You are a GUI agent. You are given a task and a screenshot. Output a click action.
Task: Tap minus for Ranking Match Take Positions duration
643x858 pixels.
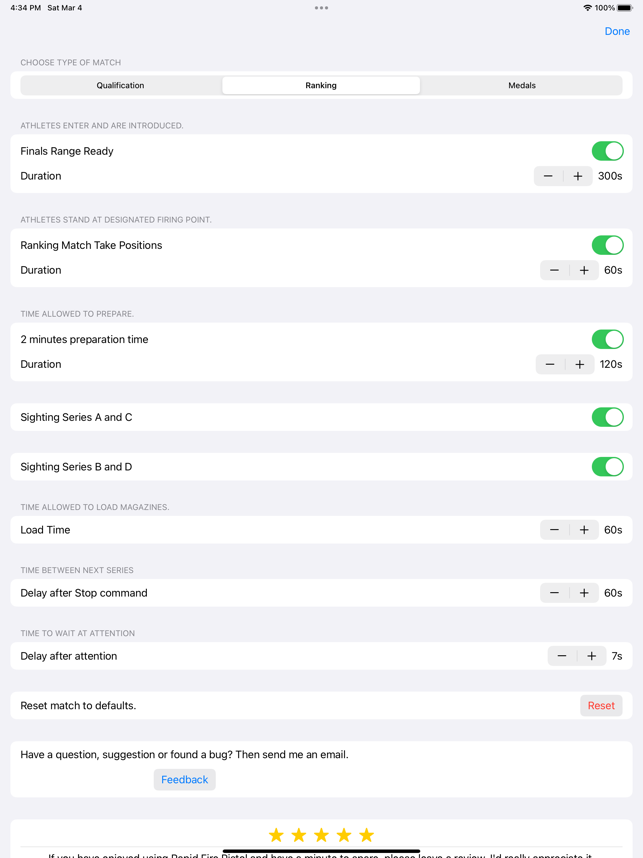click(x=555, y=270)
